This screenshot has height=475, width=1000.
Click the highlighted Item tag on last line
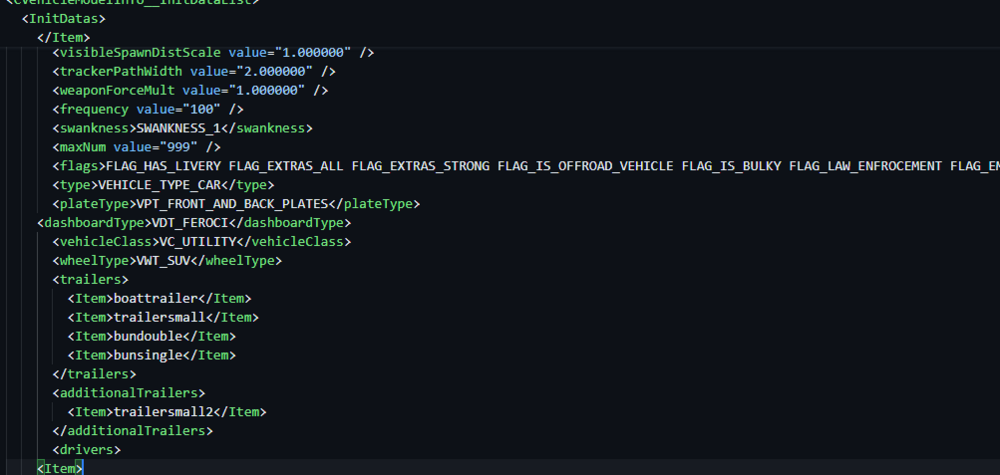click(60, 469)
